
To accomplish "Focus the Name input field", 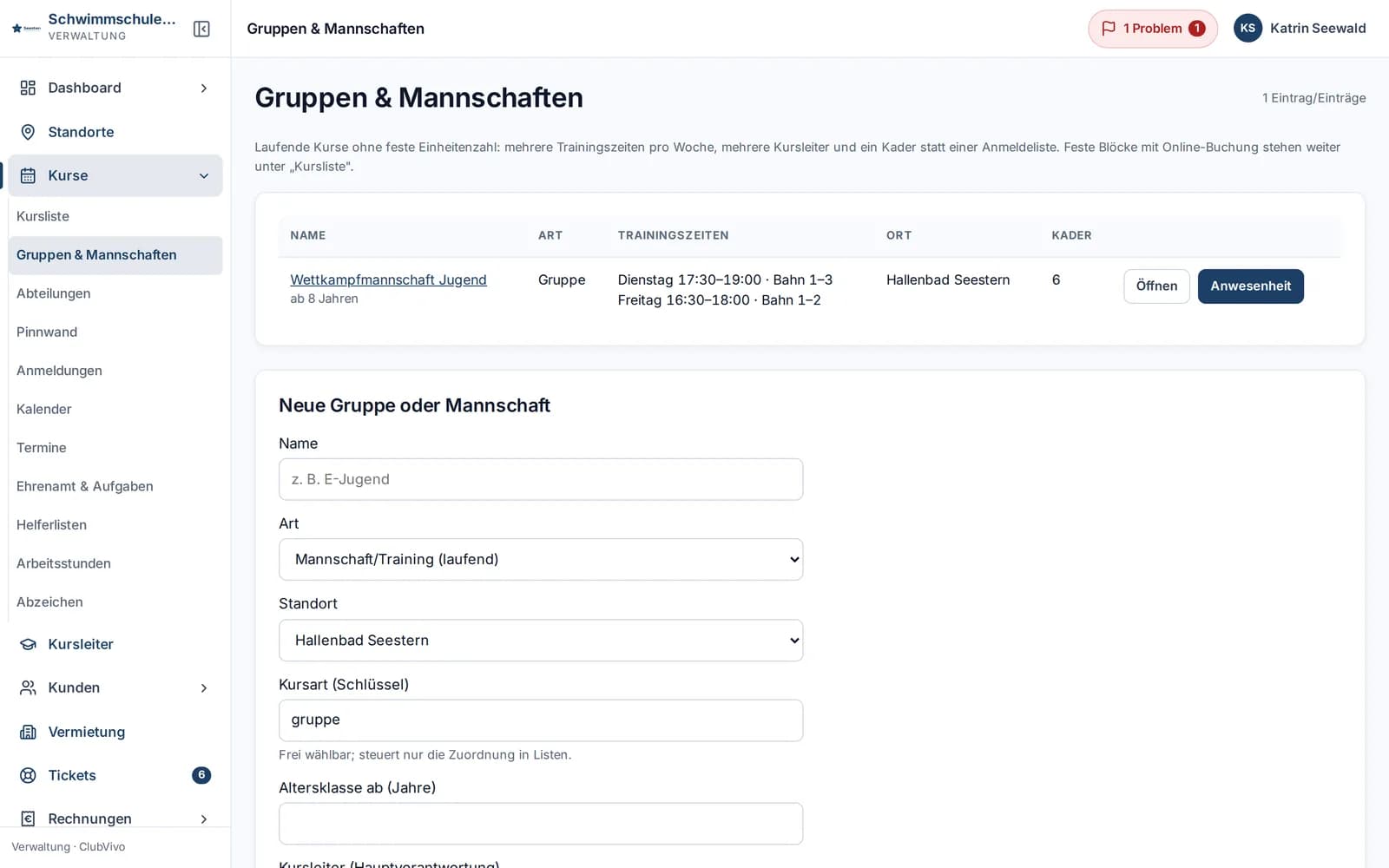I will point(541,479).
